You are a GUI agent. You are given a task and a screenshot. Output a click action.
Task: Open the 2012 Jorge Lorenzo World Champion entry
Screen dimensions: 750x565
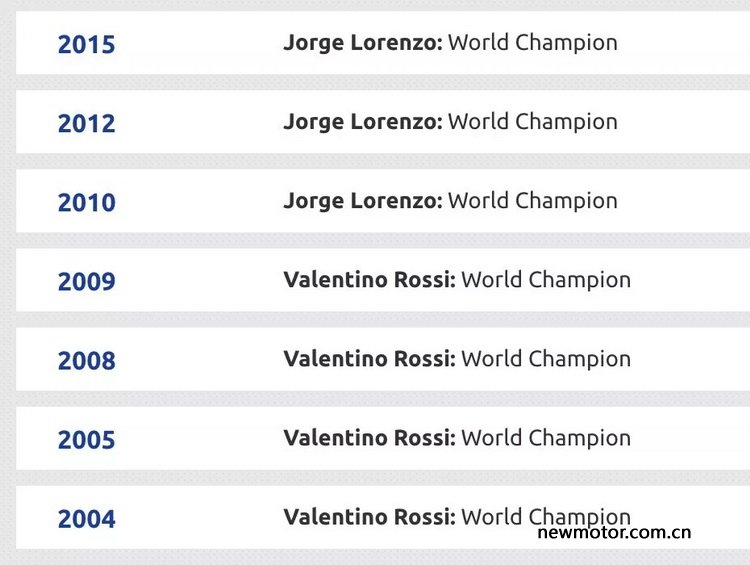coord(450,122)
